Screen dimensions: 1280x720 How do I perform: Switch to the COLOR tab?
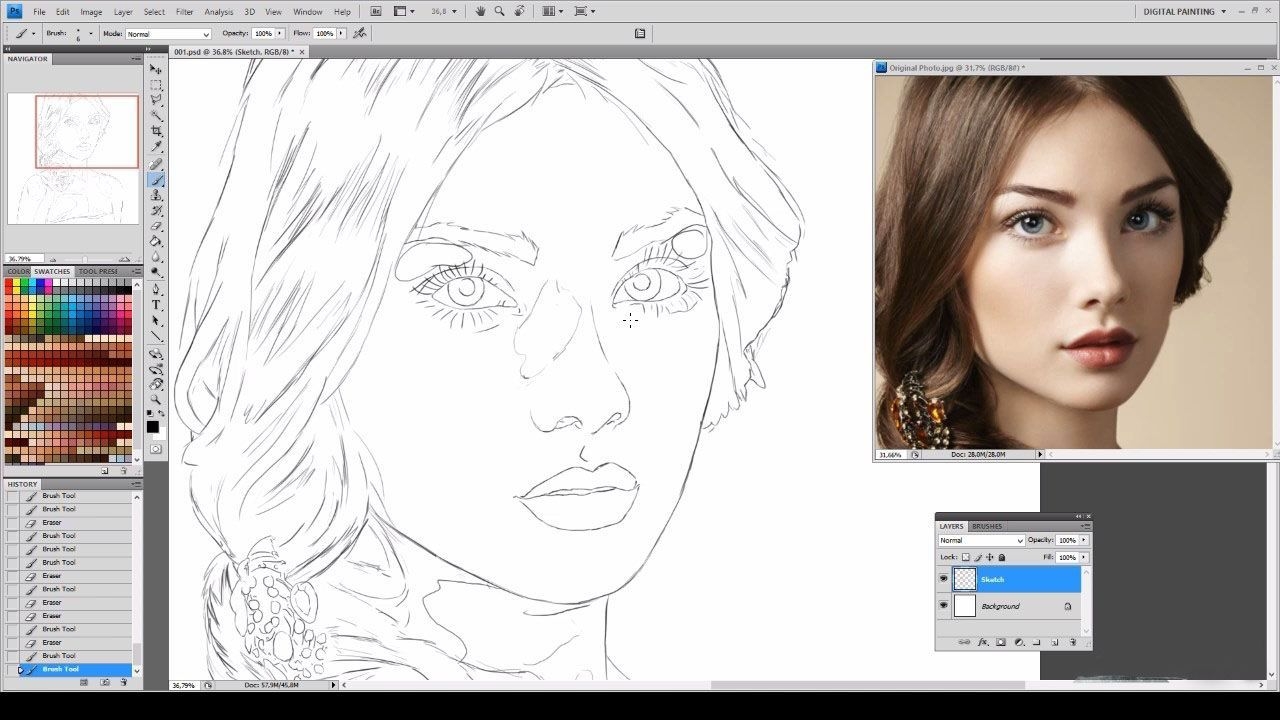click(18, 271)
